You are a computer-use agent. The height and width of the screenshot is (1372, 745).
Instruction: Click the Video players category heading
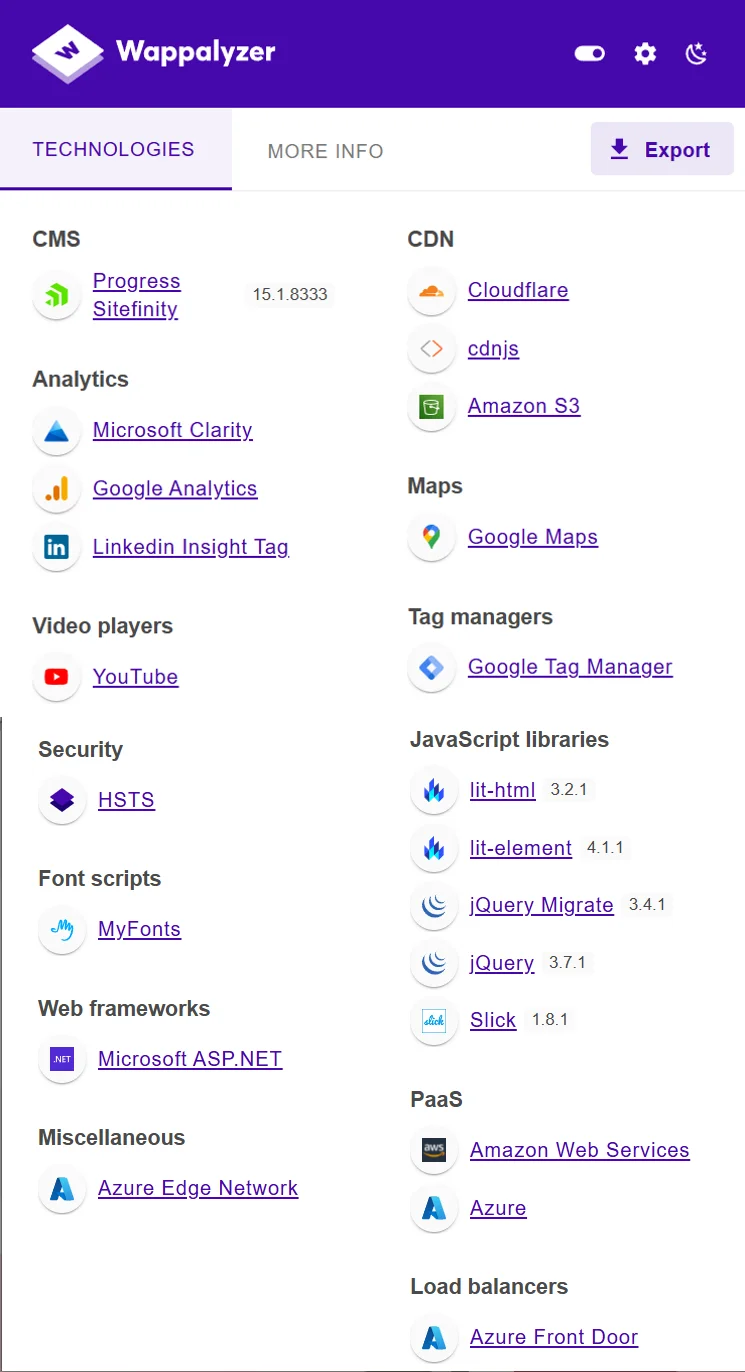tap(103, 626)
